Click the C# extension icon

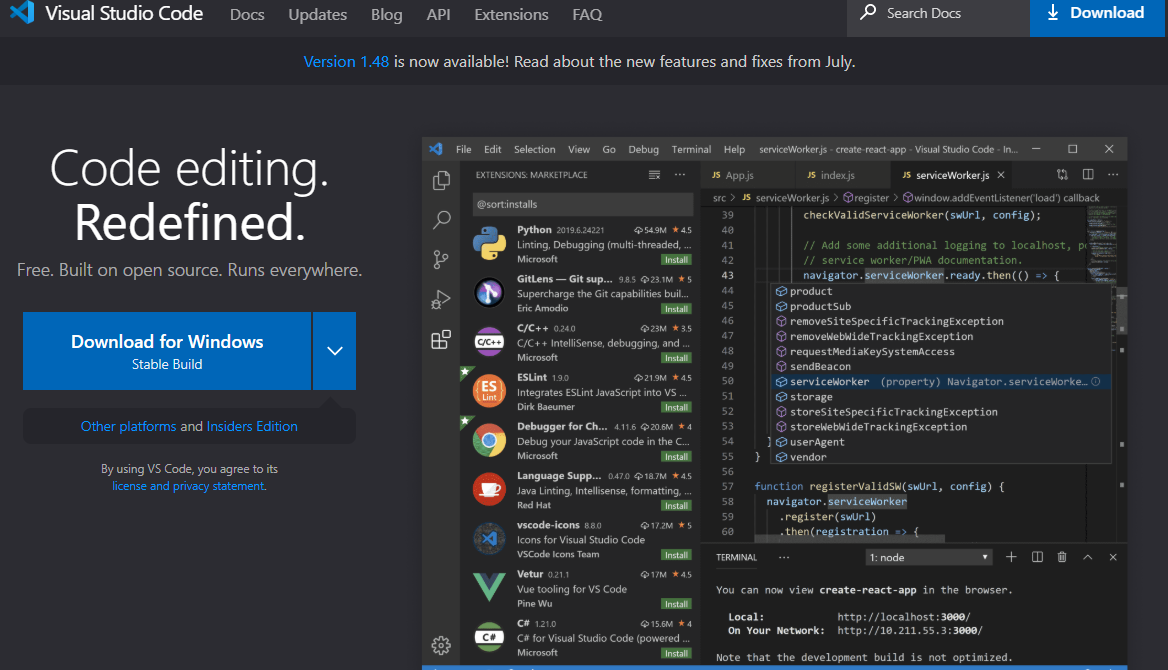pos(489,637)
